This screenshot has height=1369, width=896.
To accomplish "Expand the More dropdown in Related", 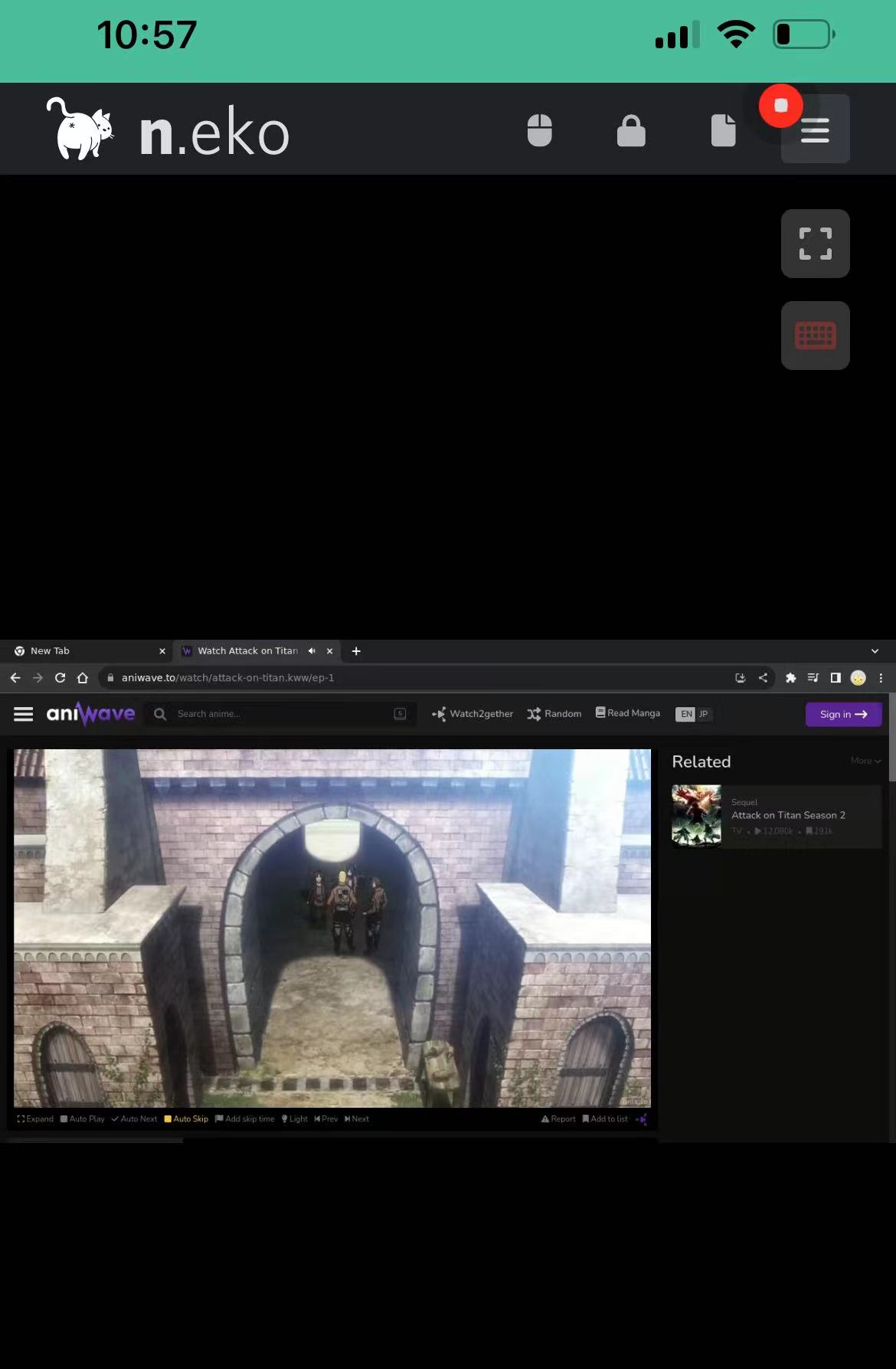I will (865, 761).
